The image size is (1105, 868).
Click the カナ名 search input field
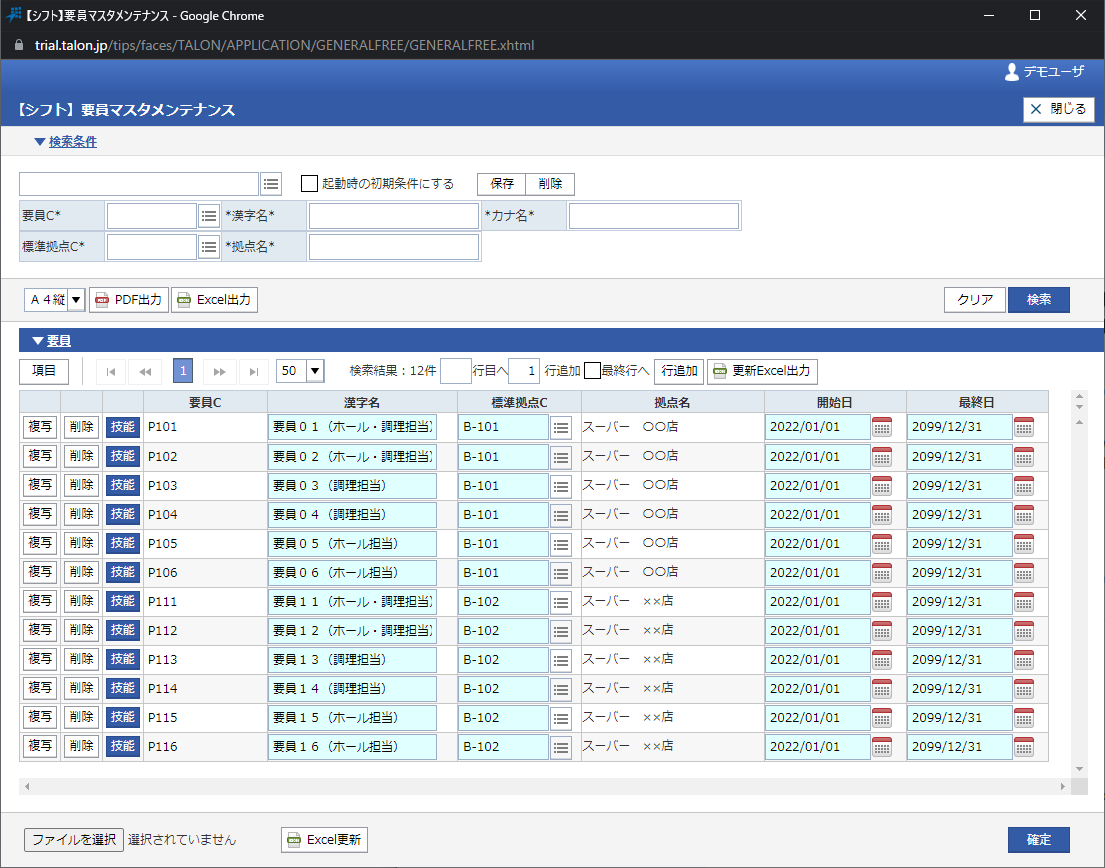(x=654, y=216)
